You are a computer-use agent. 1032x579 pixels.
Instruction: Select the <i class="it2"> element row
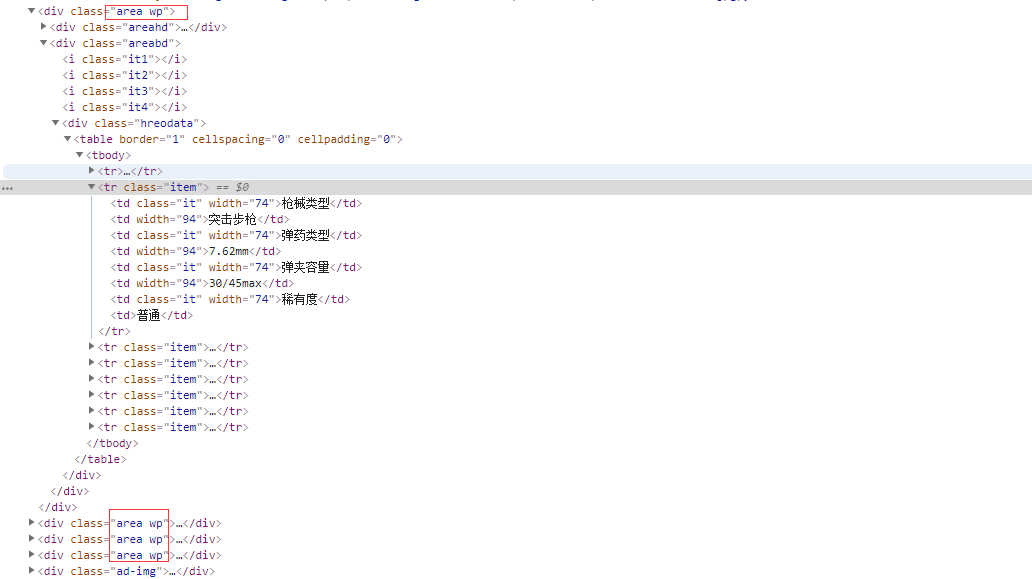(x=124, y=75)
